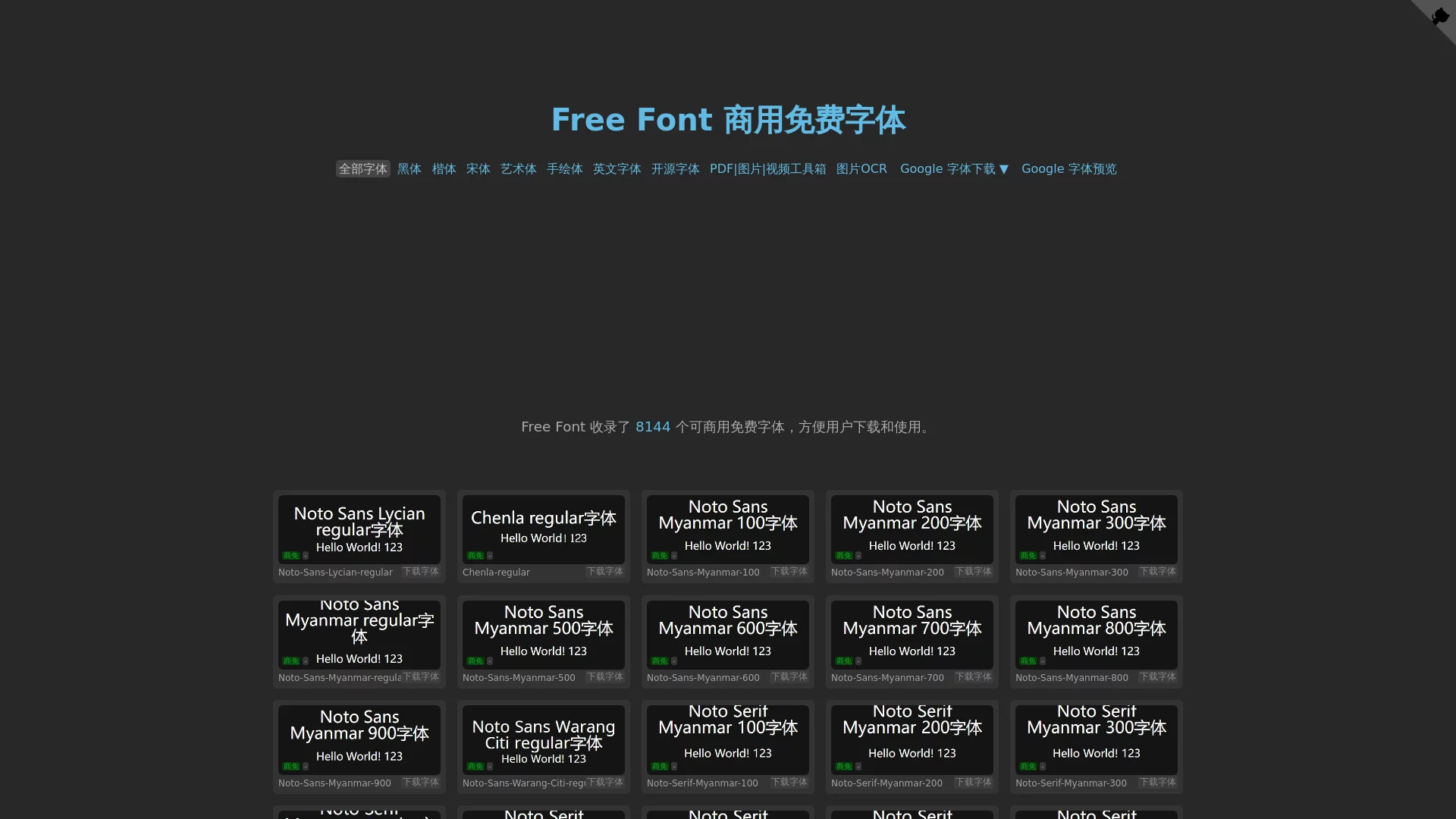
Task: Click the '-' icon on Noto Serif Myanmar 200 card
Action: 859,766
